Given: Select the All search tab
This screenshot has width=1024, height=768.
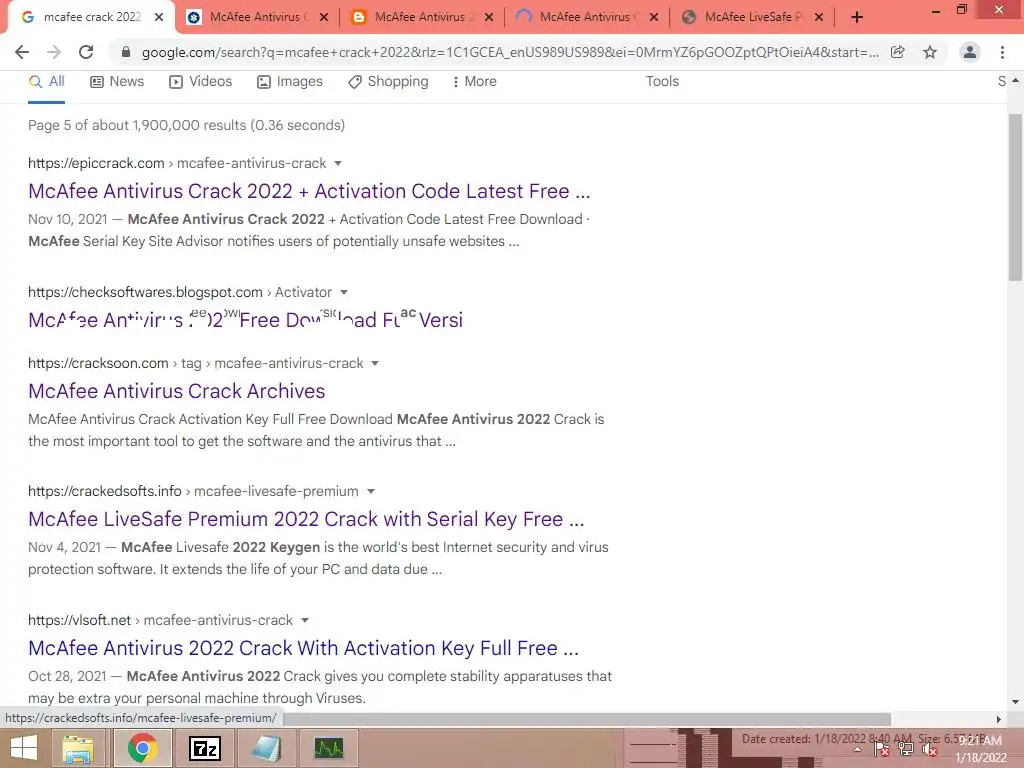Looking at the screenshot, I should [x=46, y=82].
